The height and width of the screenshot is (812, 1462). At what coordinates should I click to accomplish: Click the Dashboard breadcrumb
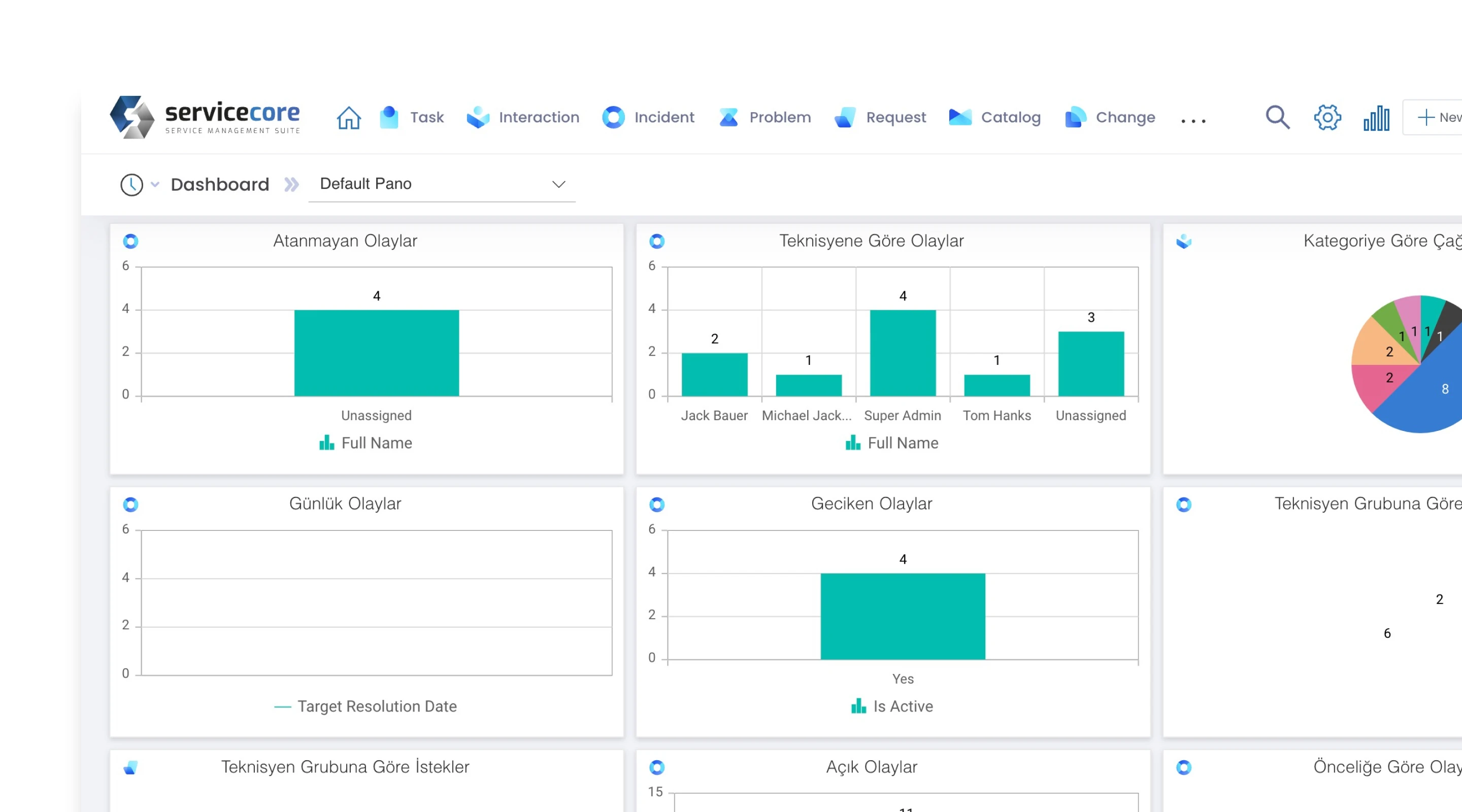coord(220,184)
